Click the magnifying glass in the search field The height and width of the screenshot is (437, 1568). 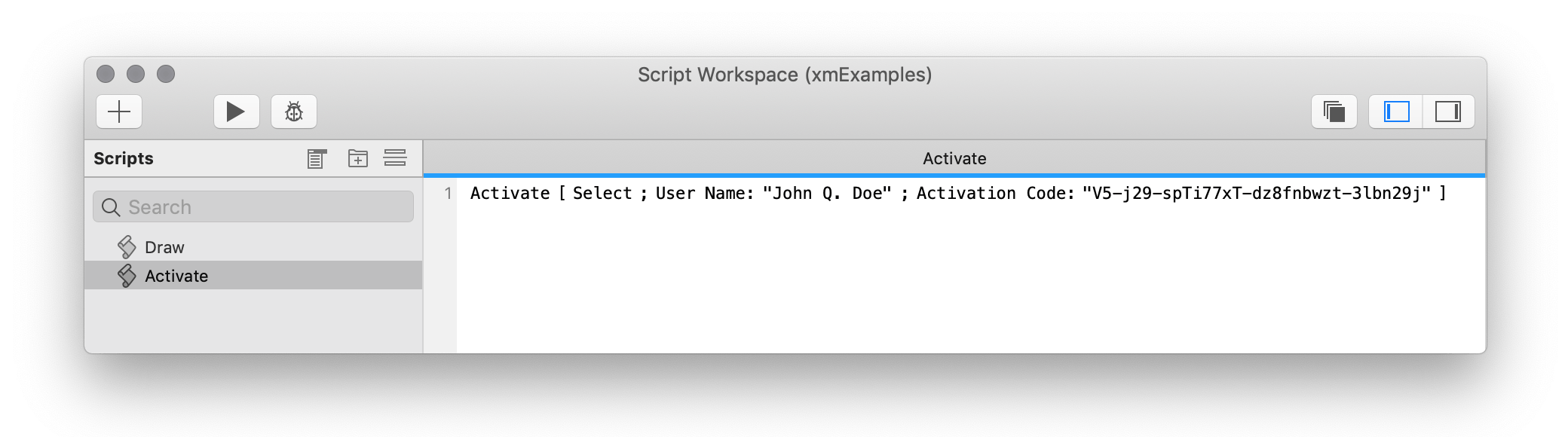pyautogui.click(x=109, y=206)
